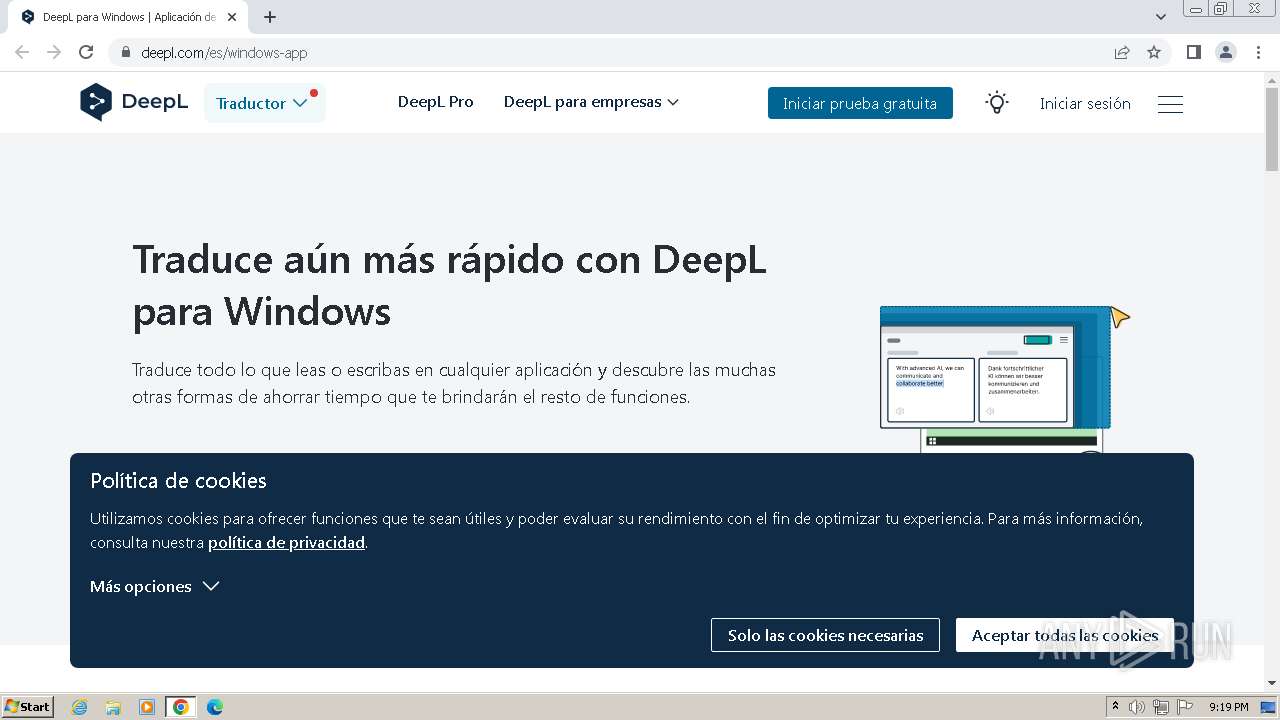This screenshot has height=720, width=1280.
Task: Reload the page with the refresh icon
Action: (x=86, y=52)
